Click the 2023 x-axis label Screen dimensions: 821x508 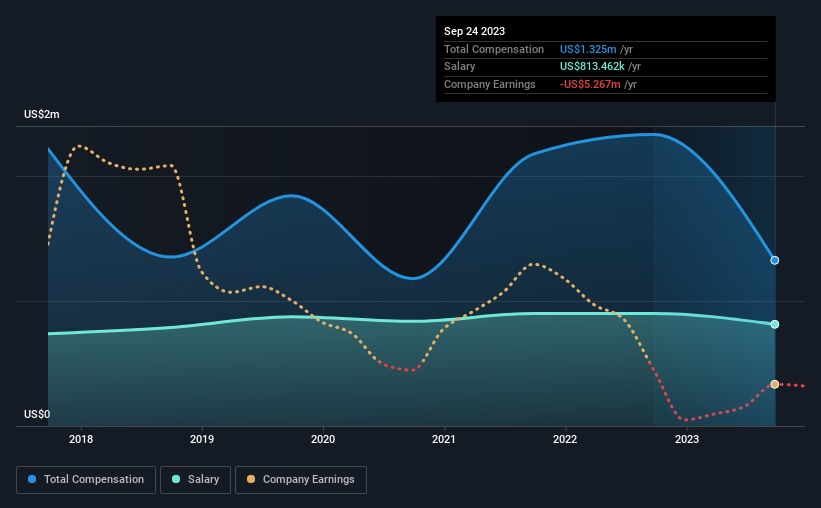[686, 439]
